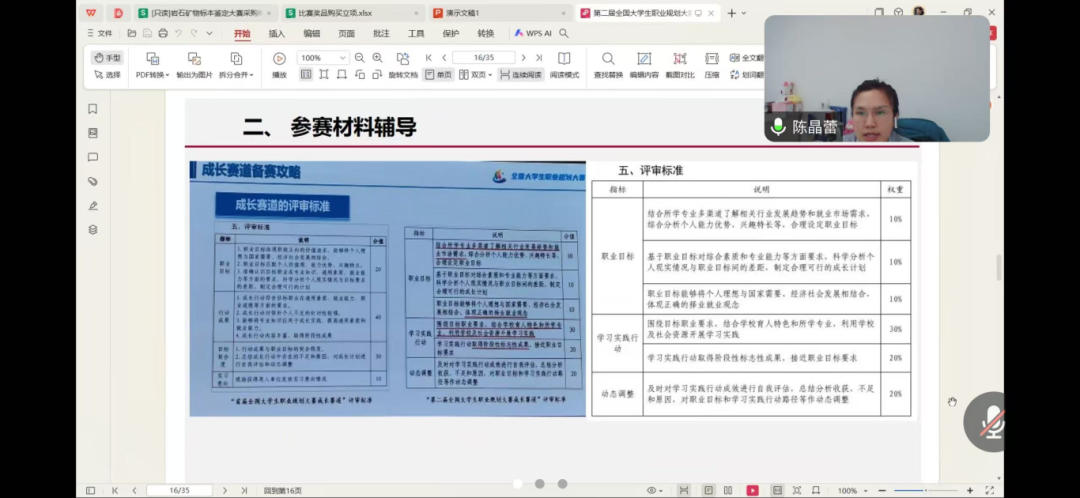Viewport: 1080px width, 498px height.
Task: Click the 查找替换 search icon
Action: (x=607, y=59)
